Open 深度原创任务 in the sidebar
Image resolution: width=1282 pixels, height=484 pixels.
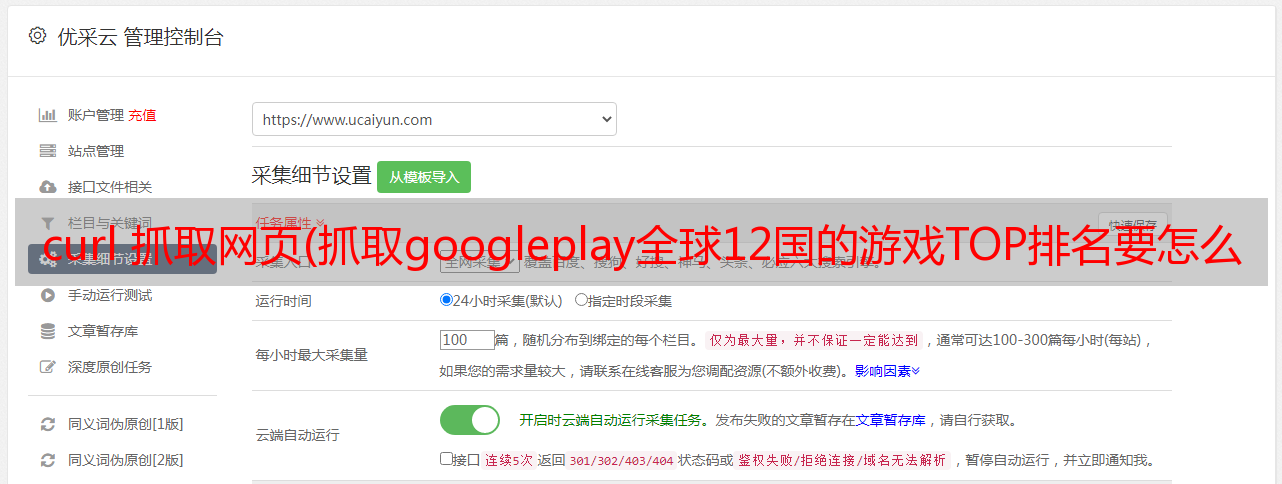110,367
